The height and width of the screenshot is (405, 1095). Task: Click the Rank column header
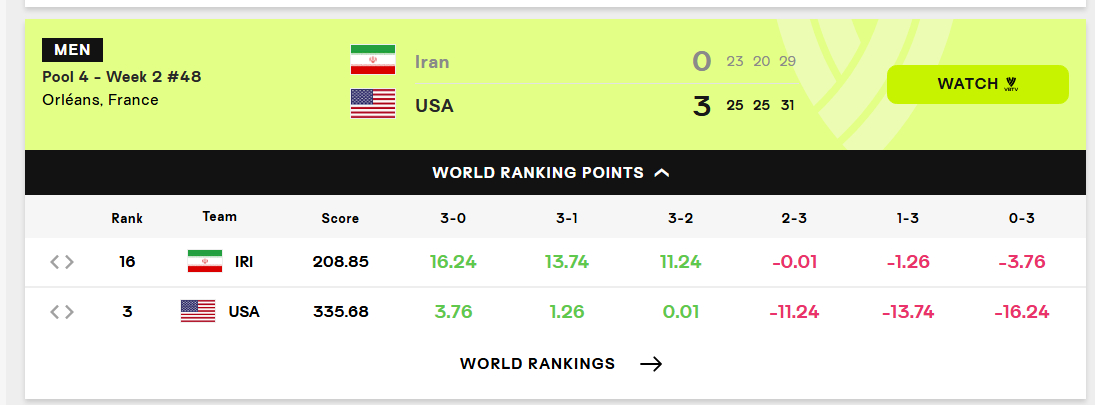pos(127,219)
